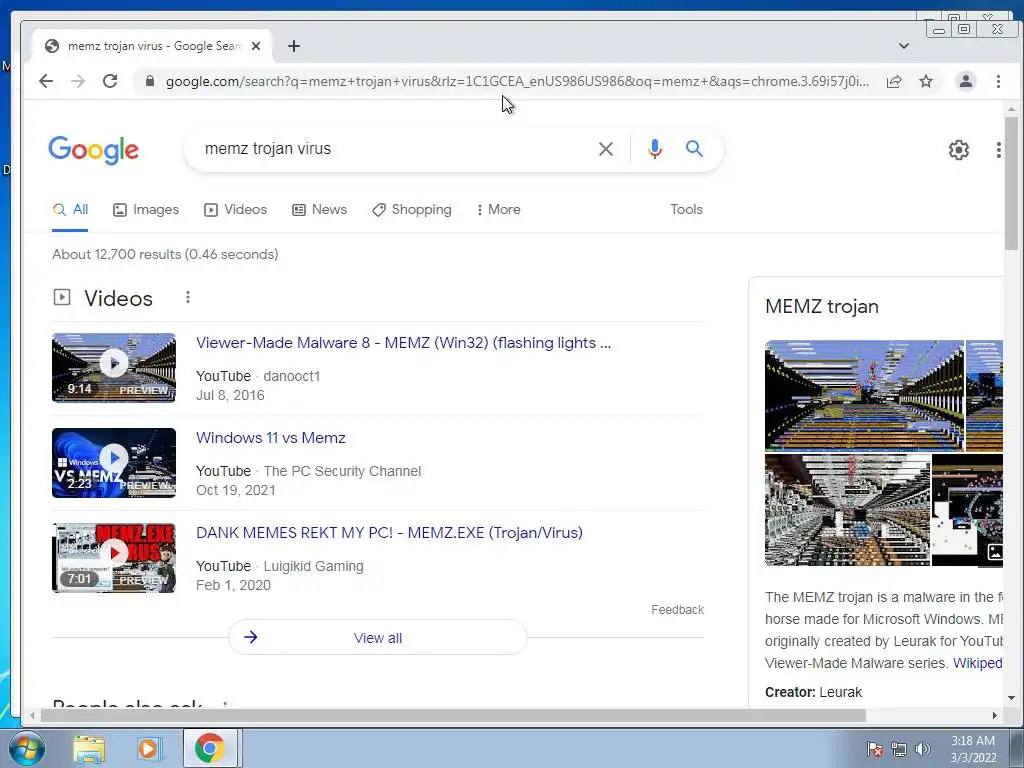Screen dimensions: 1024x768
Task: Open the Windows Start menu
Action: [26, 748]
